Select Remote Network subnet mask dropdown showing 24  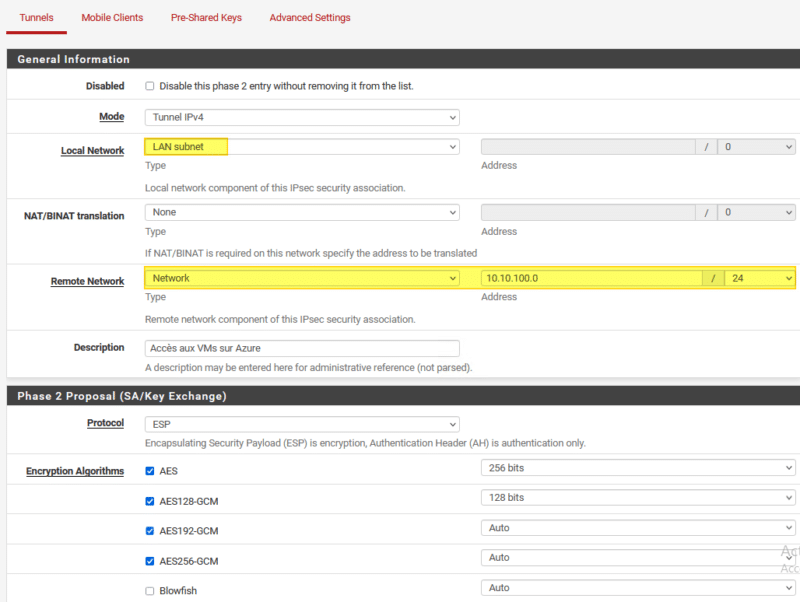point(759,278)
